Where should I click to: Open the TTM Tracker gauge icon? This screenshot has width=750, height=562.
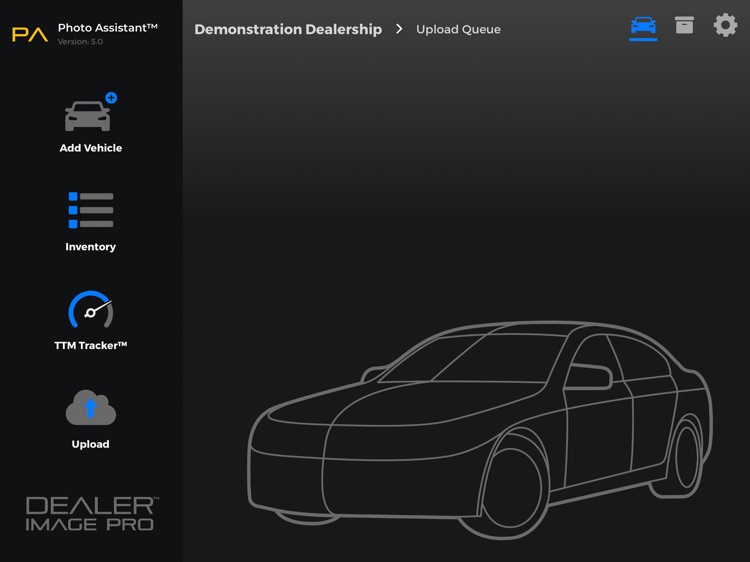point(91,309)
